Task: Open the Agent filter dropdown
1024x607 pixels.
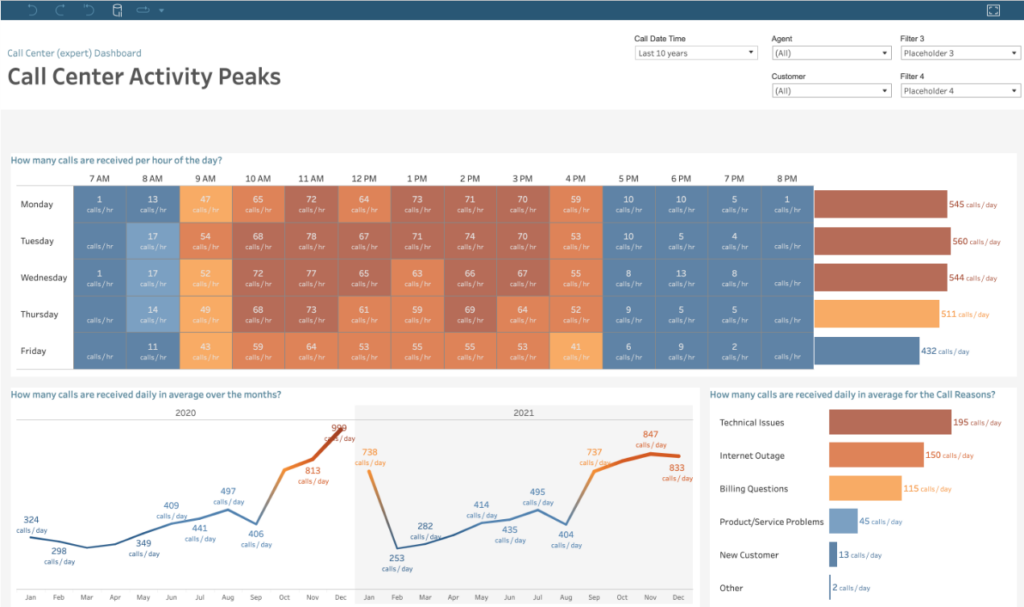Action: [884, 52]
